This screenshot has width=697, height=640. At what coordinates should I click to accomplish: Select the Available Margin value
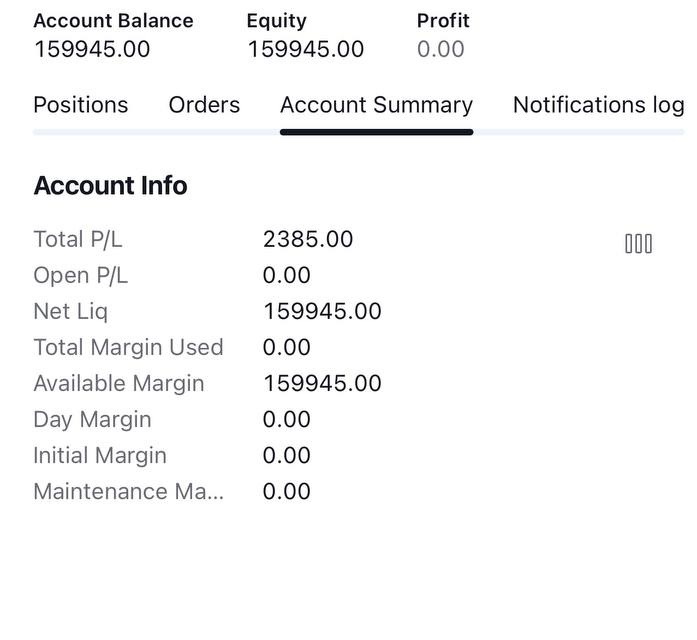322,383
